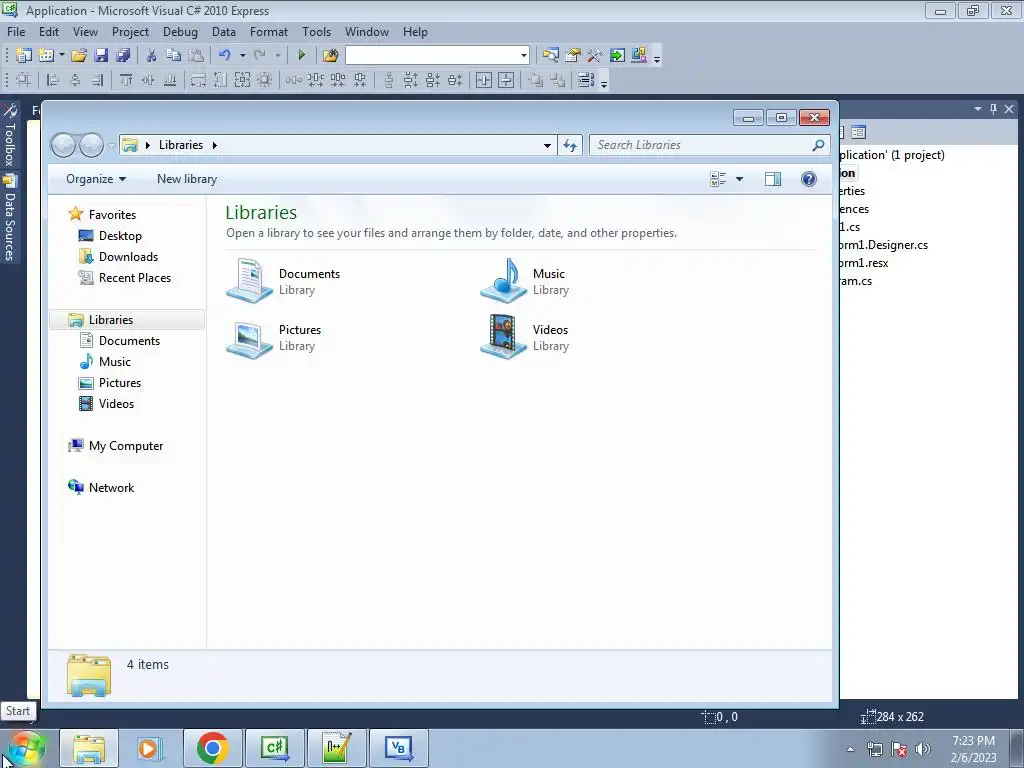Toggle auto-hide pin on Solution Explorer panel
This screenshot has width=1024, height=768.
pyautogui.click(x=993, y=109)
